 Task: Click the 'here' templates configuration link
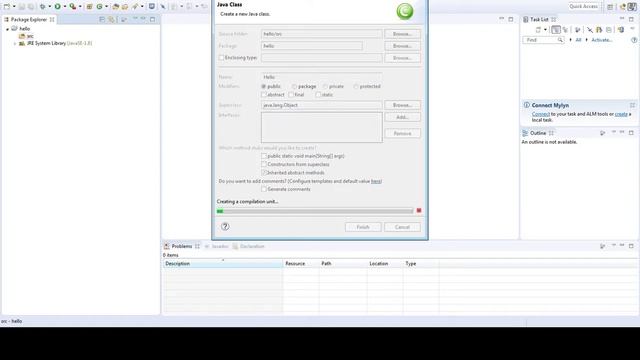(x=376, y=181)
